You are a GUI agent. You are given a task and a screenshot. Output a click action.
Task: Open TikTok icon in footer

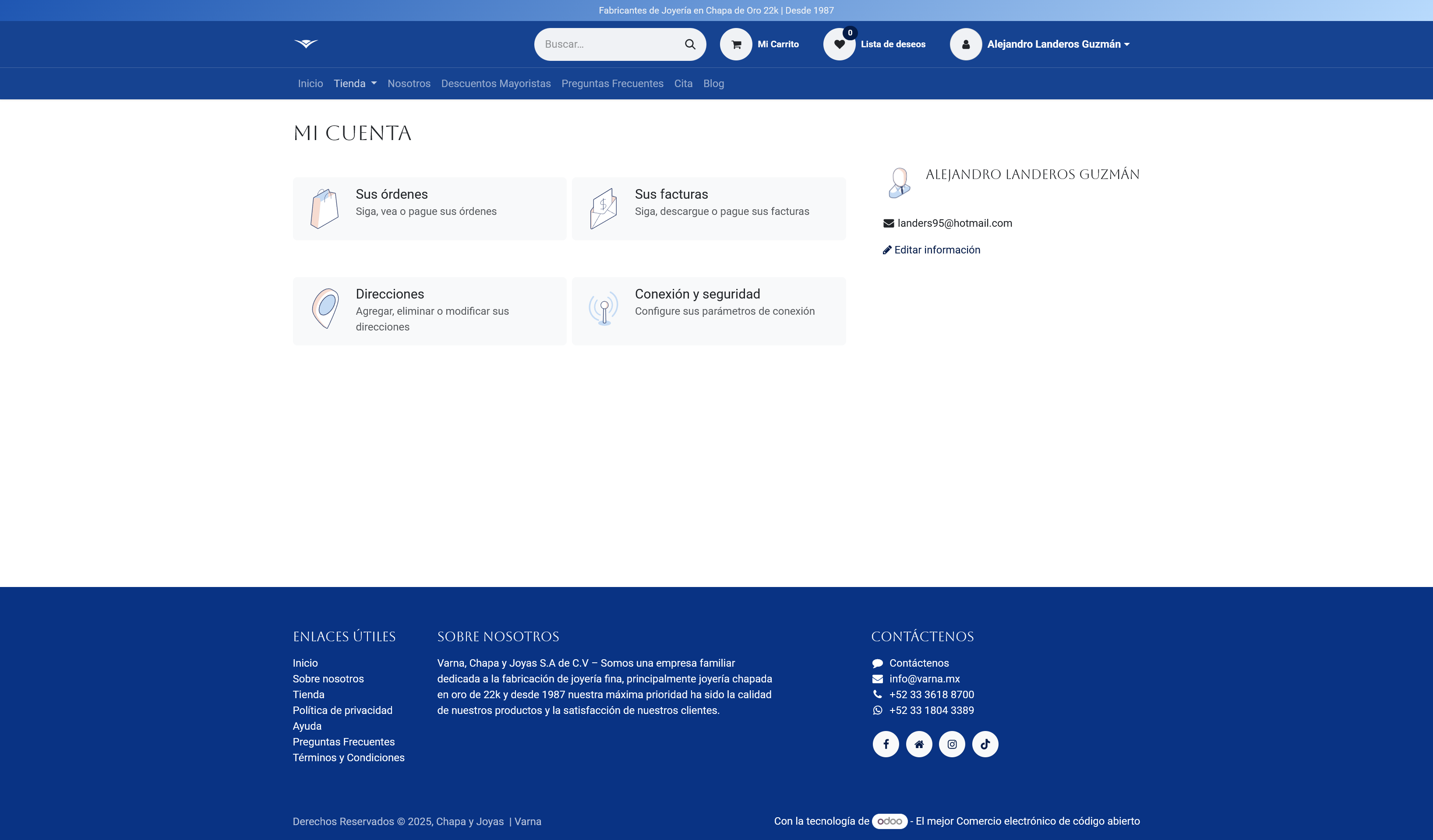985,744
